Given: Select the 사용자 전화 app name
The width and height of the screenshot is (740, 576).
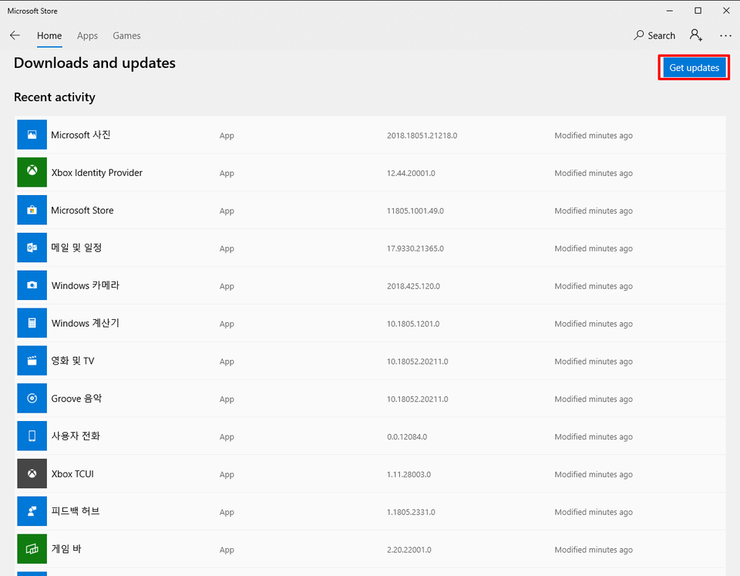Looking at the screenshot, I should point(76,436).
